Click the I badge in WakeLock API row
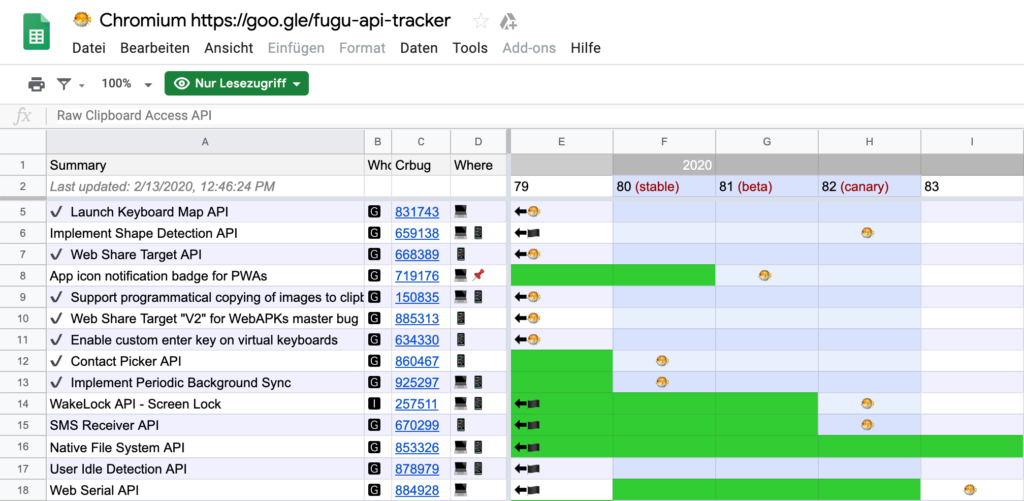 tap(374, 404)
